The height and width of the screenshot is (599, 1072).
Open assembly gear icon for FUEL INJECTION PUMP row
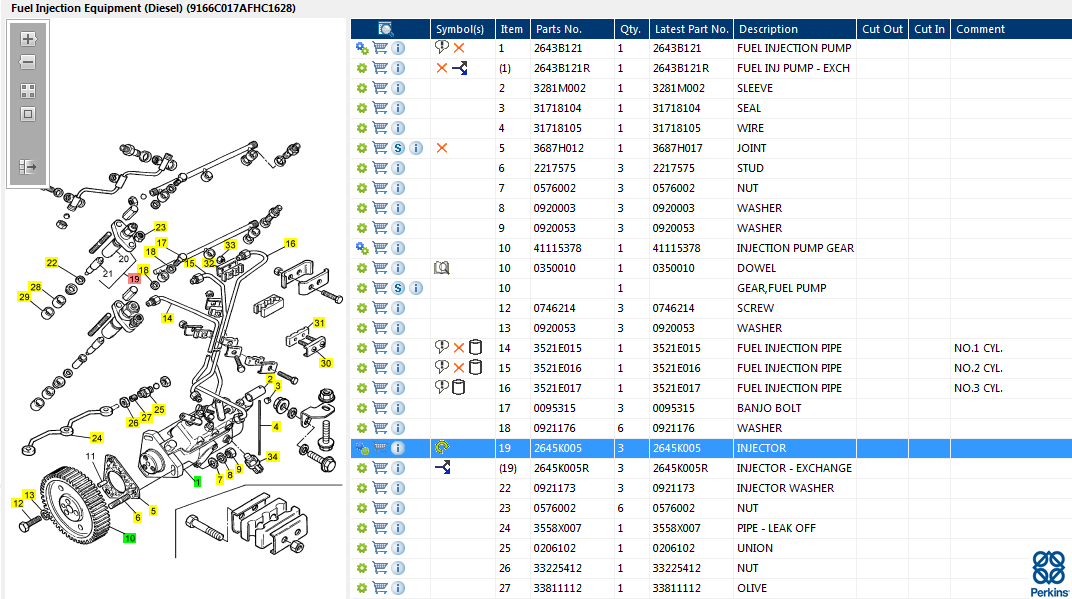(x=362, y=48)
